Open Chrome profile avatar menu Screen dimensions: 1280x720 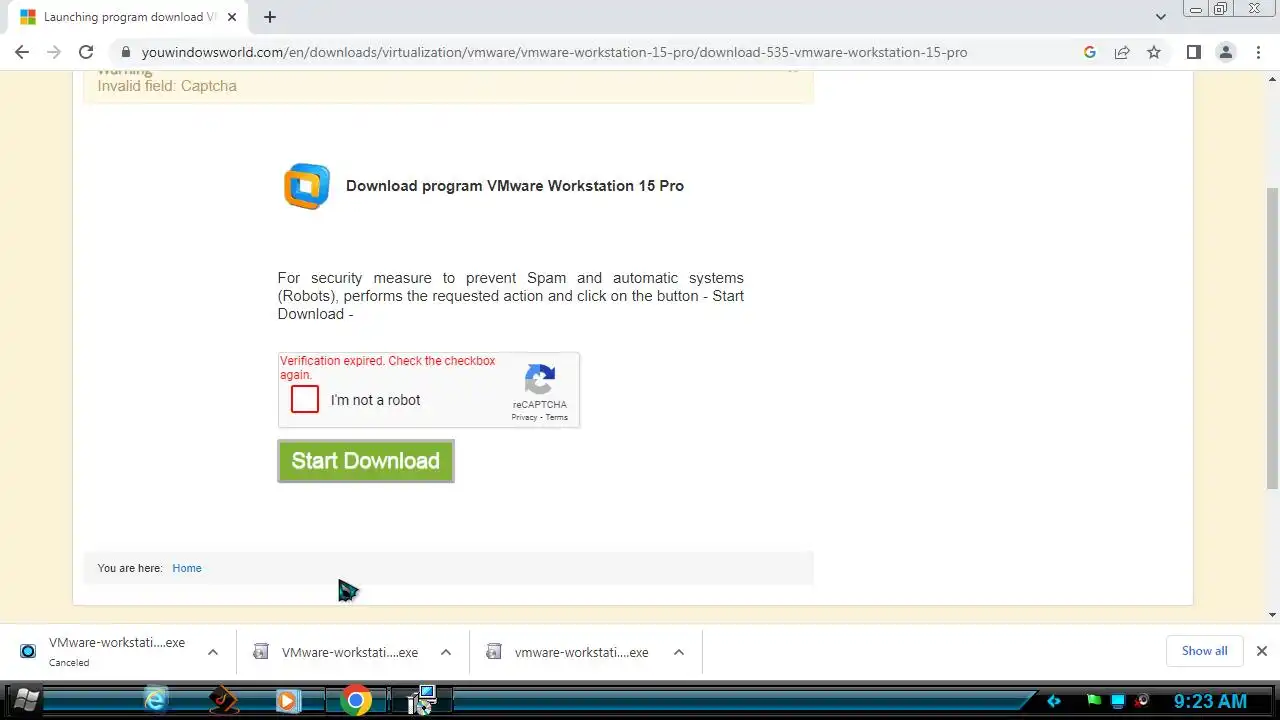point(1225,52)
